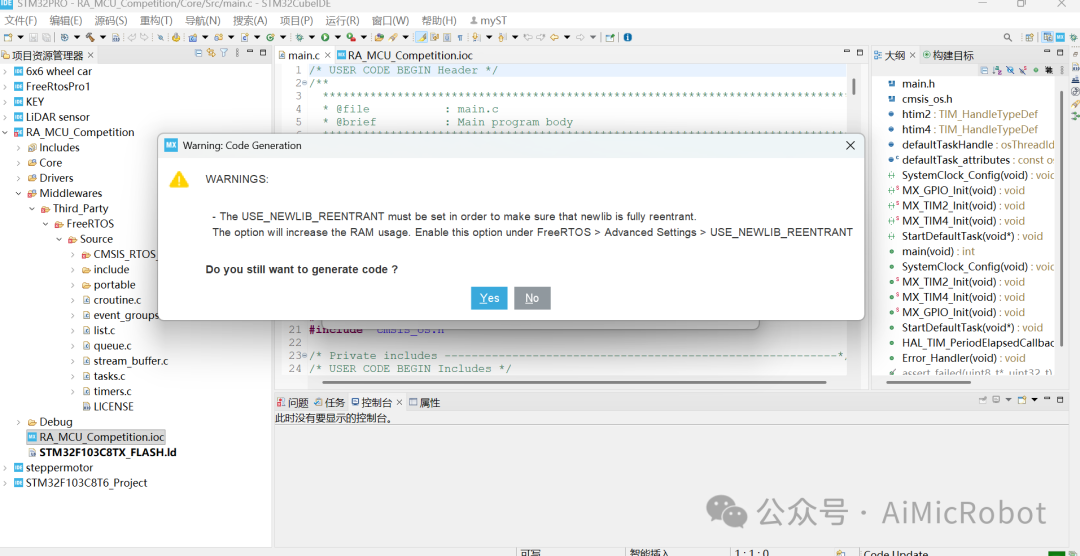
Task: Minimize the project explorer panel
Action: (x=249, y=52)
